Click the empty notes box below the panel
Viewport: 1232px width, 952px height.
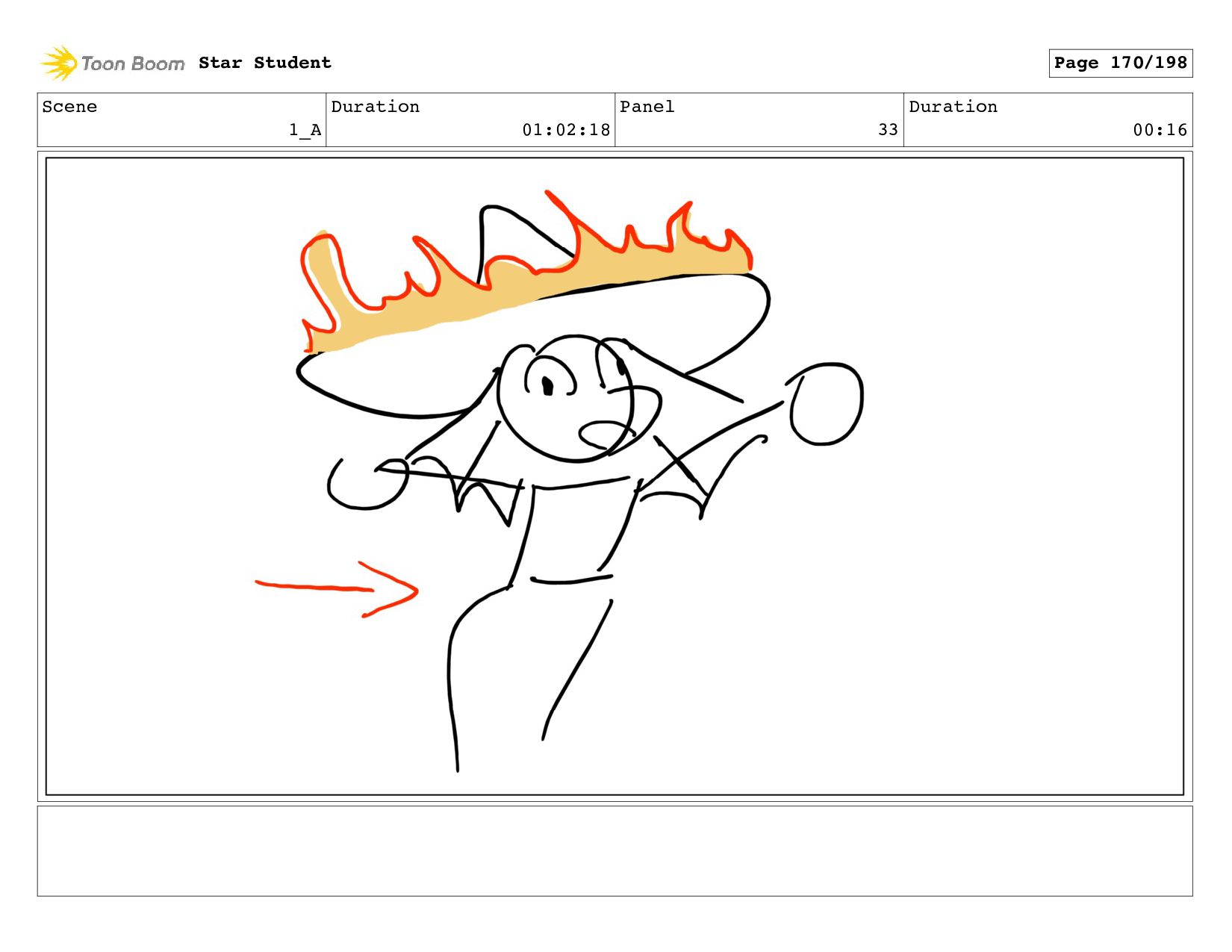pyautogui.click(x=615, y=850)
